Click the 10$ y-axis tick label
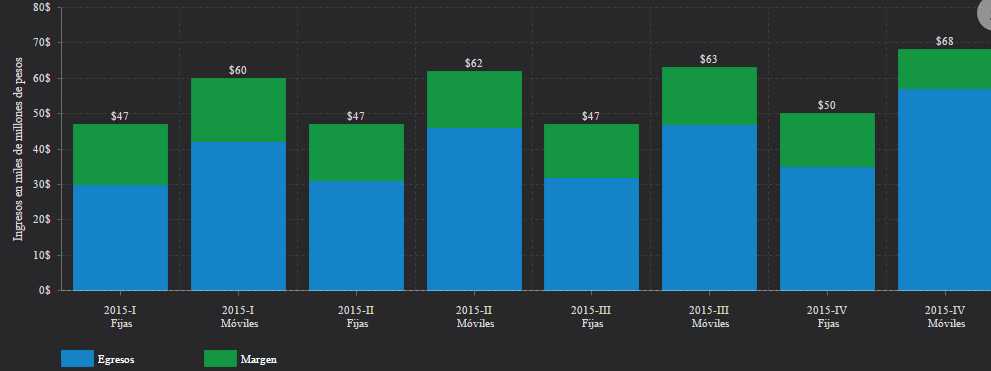The height and width of the screenshot is (371, 991). coord(43,255)
